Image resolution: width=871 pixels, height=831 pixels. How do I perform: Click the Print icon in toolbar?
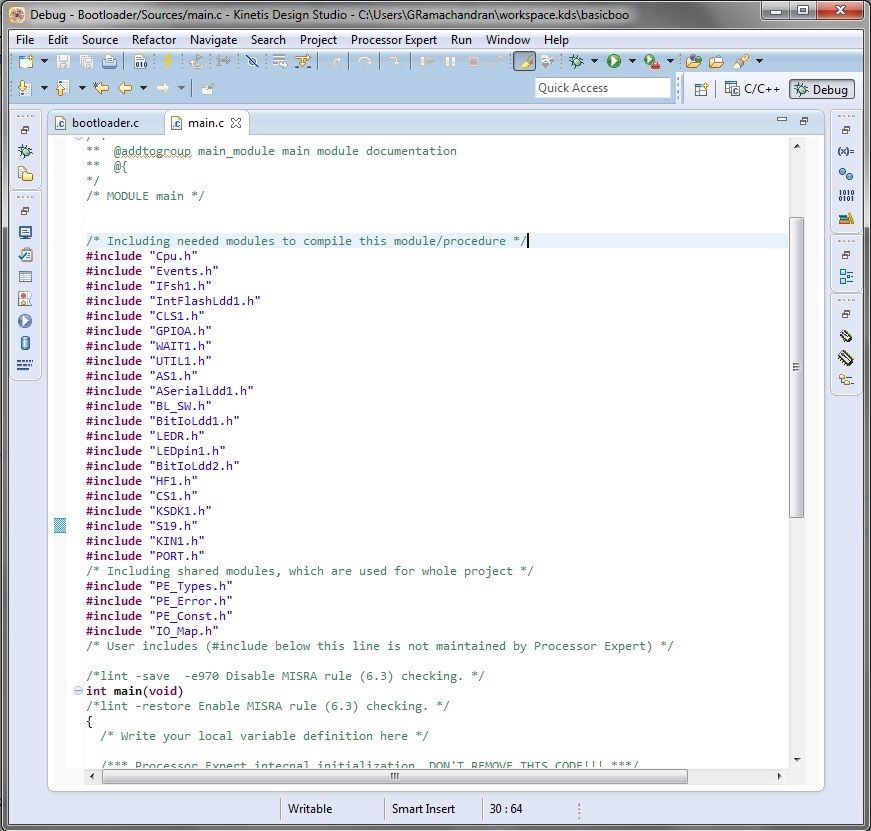pos(109,62)
